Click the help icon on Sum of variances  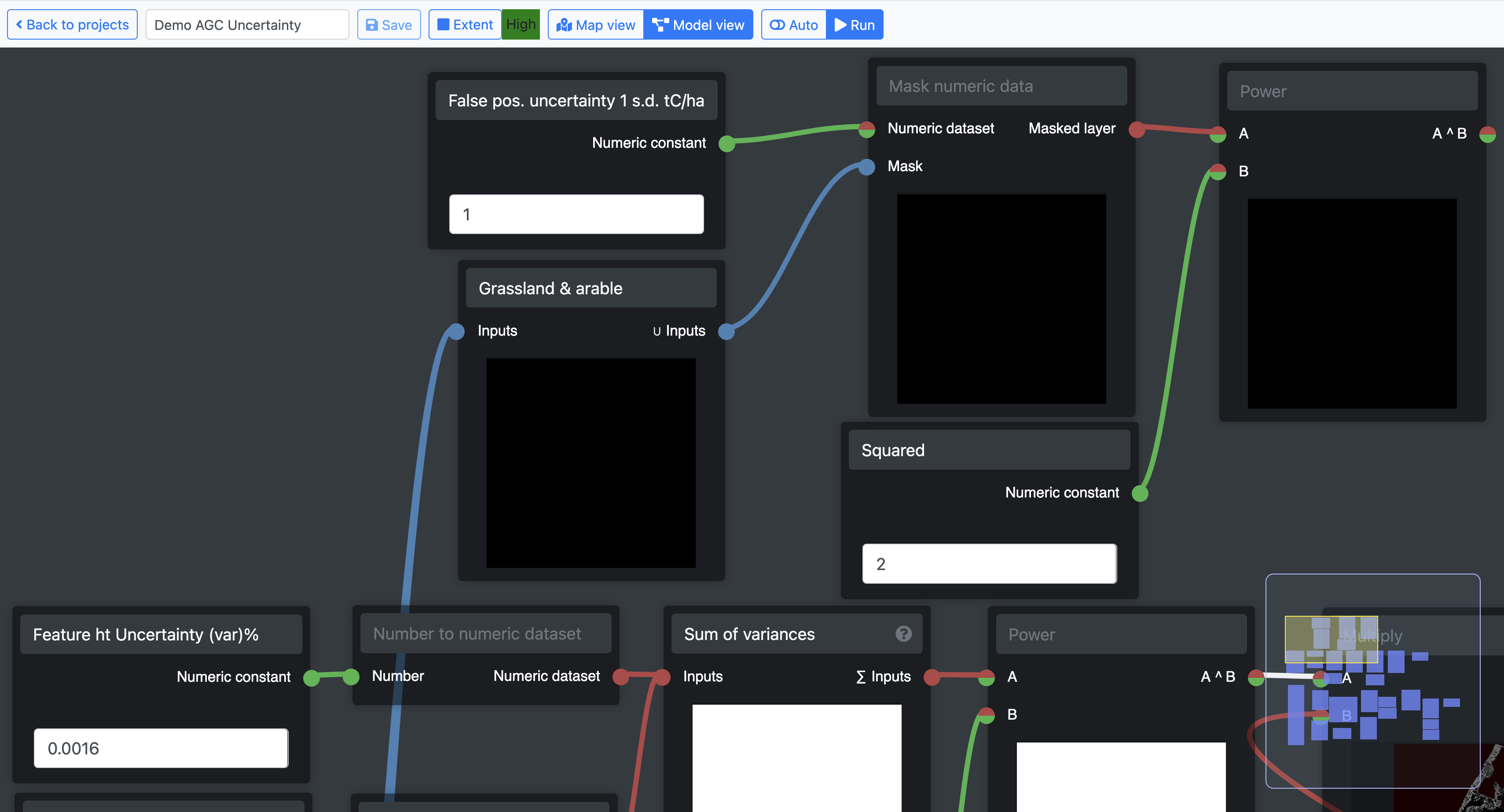(x=903, y=634)
